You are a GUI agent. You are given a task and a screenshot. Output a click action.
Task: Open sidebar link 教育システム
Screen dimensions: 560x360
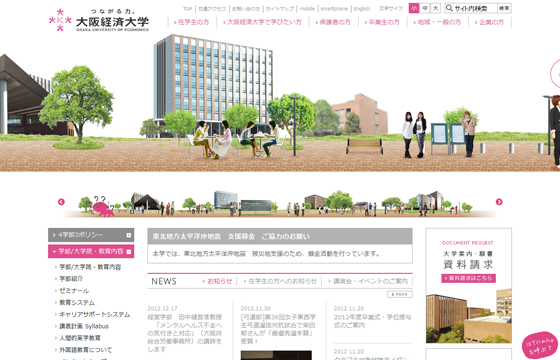point(77,302)
